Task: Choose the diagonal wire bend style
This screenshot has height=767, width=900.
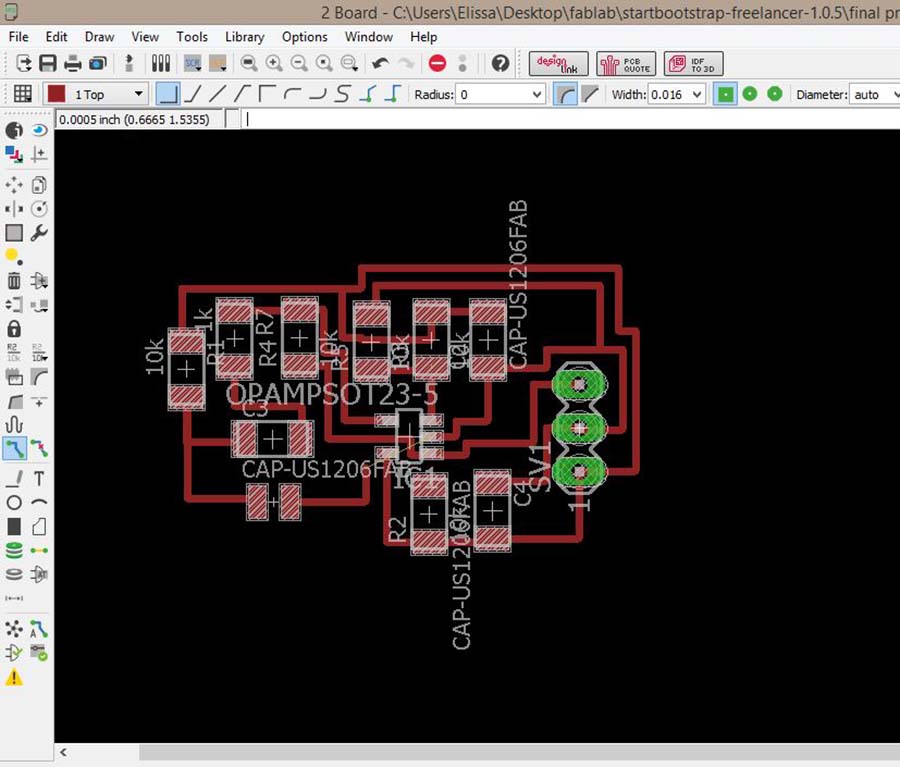Action: click(218, 94)
